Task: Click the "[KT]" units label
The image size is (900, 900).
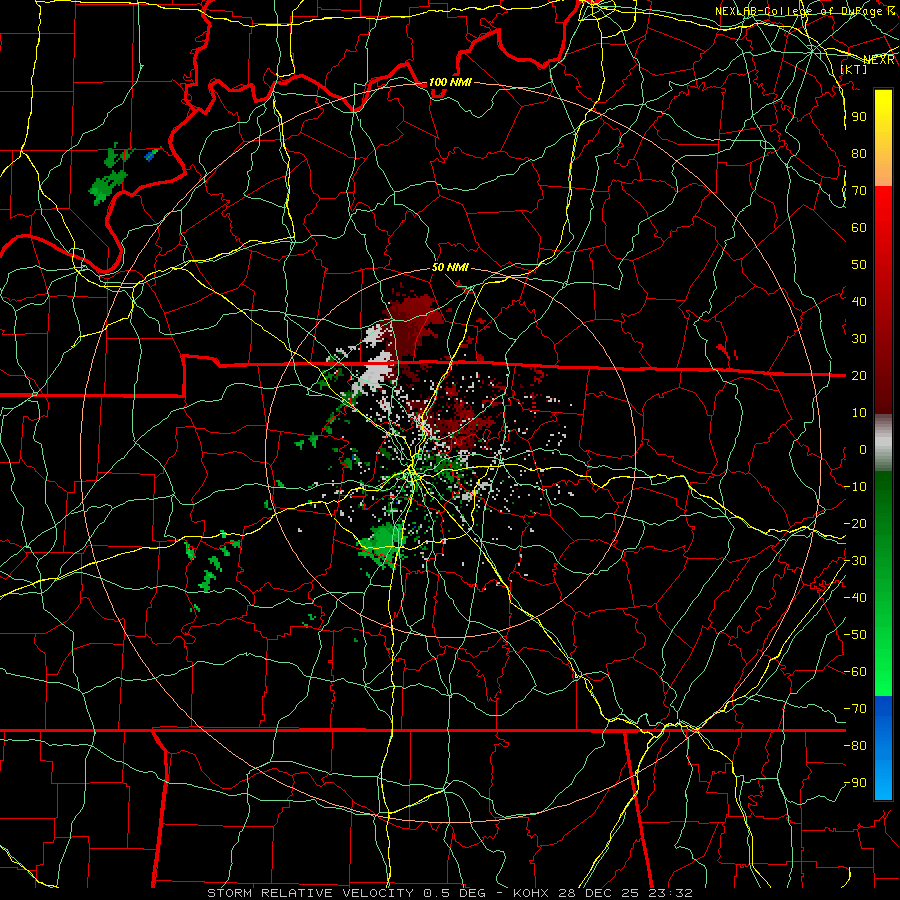Action: tap(854, 69)
